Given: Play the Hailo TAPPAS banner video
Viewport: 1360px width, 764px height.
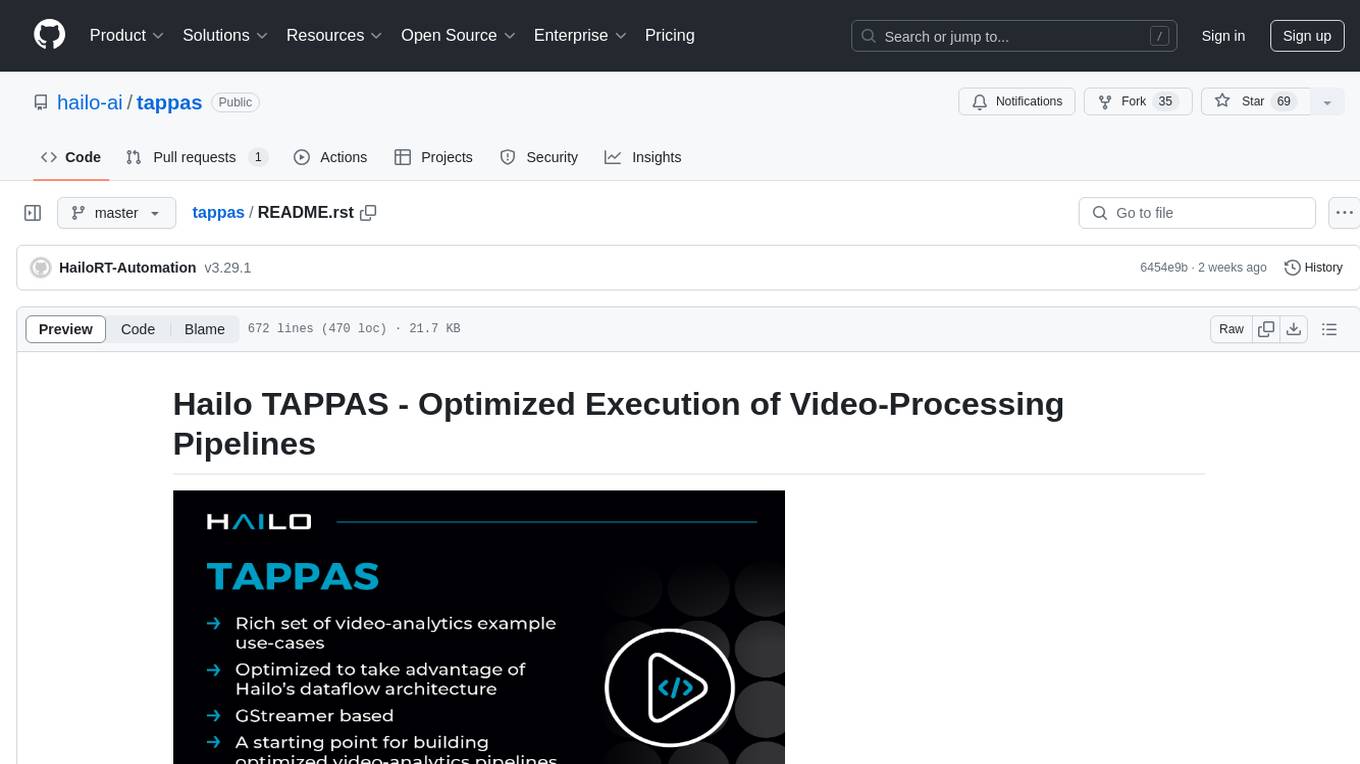Looking at the screenshot, I should [670, 688].
